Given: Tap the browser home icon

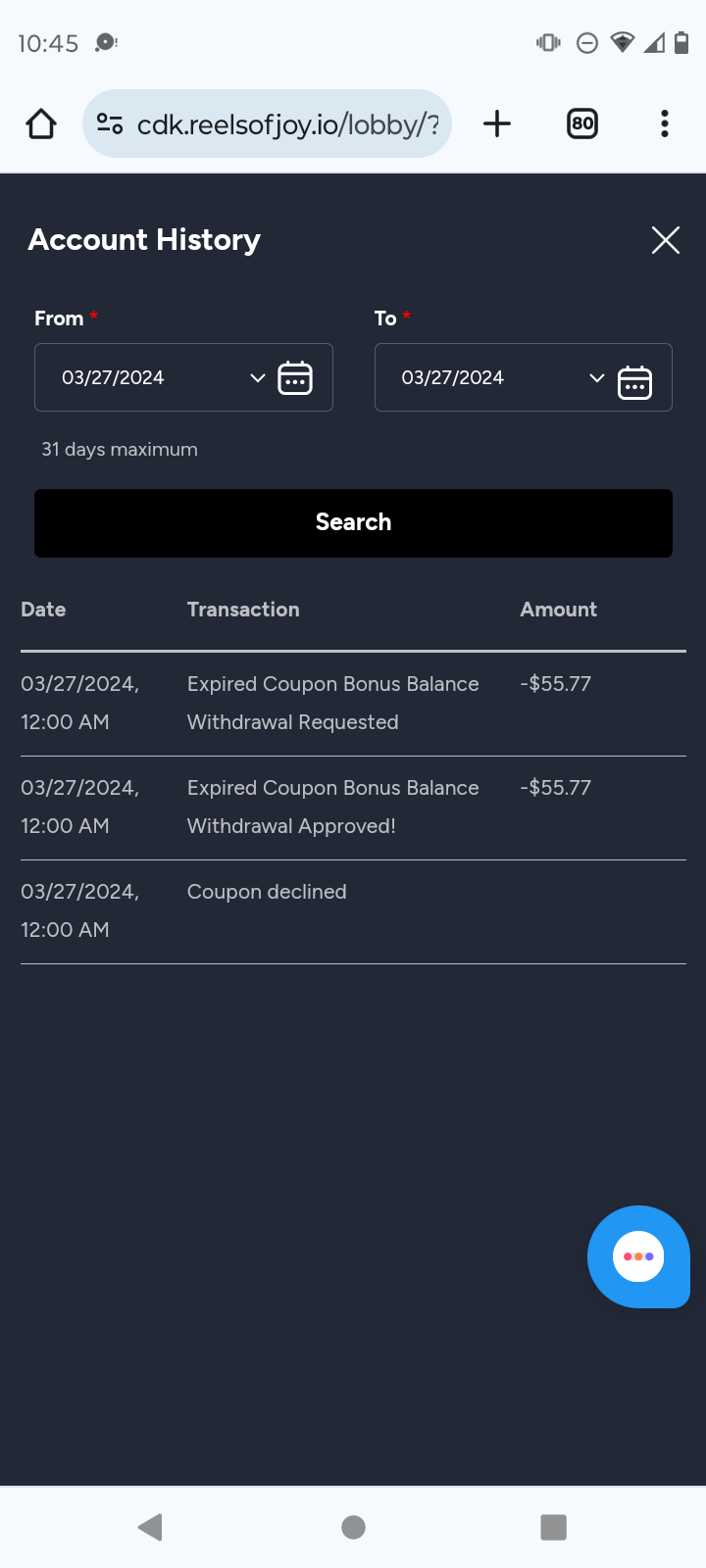Looking at the screenshot, I should tap(41, 124).
